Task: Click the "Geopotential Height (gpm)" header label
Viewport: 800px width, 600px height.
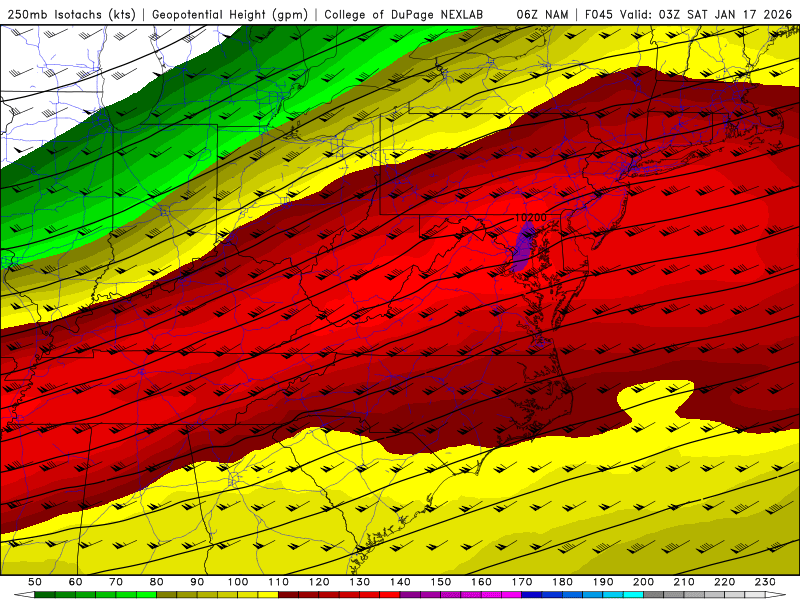Action: [230, 15]
